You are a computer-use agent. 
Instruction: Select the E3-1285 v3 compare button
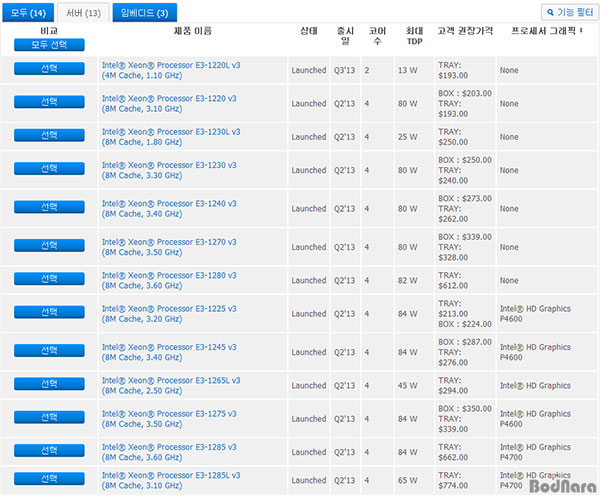point(49,450)
